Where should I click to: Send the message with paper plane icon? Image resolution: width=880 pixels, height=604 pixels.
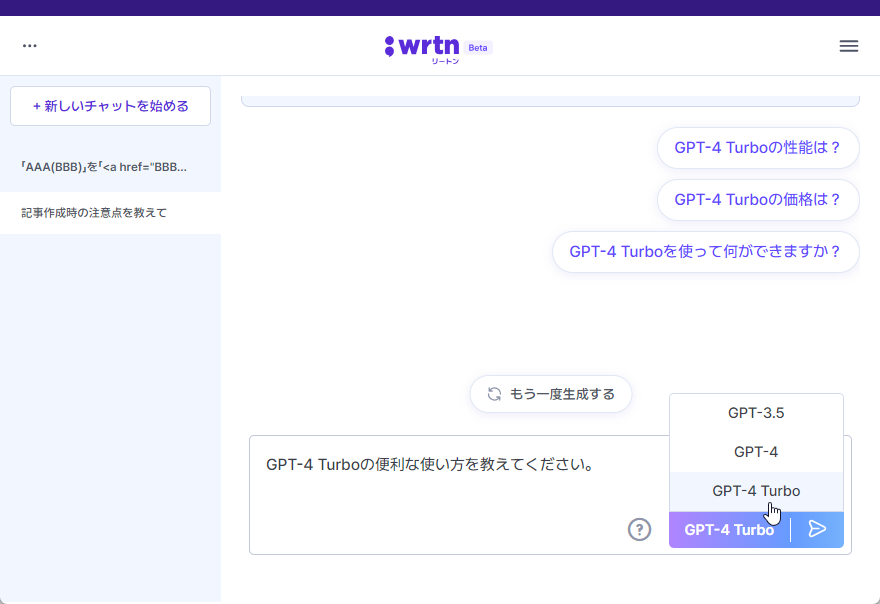[818, 529]
